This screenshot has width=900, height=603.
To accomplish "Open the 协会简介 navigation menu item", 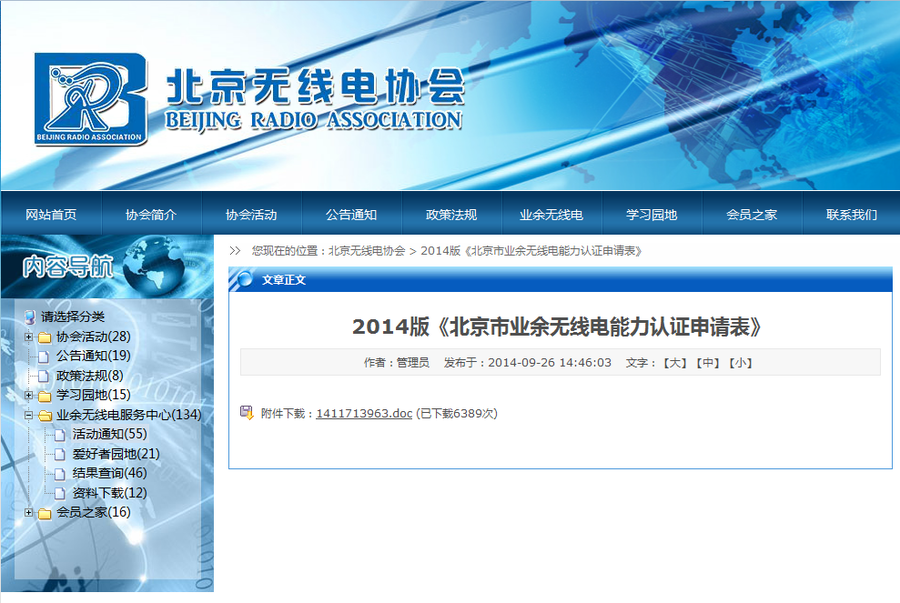I will click(x=151, y=215).
